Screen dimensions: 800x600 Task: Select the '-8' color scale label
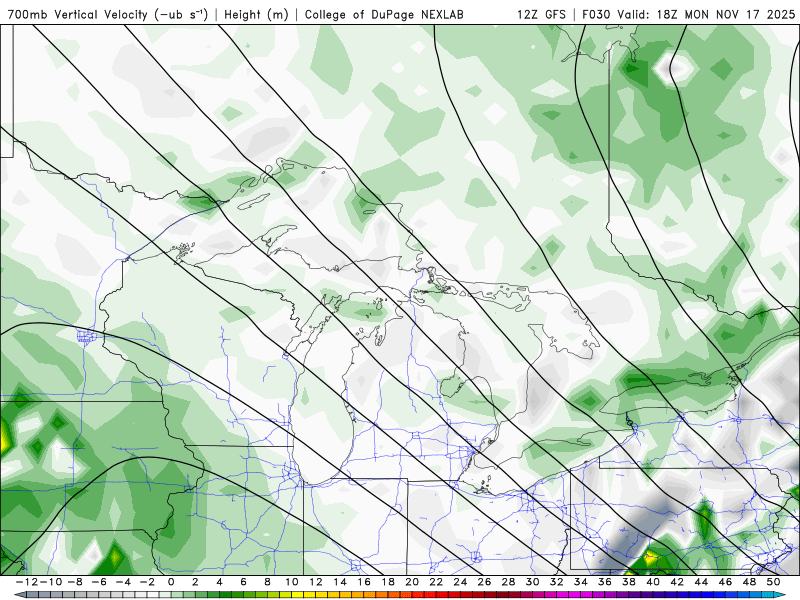(75, 582)
